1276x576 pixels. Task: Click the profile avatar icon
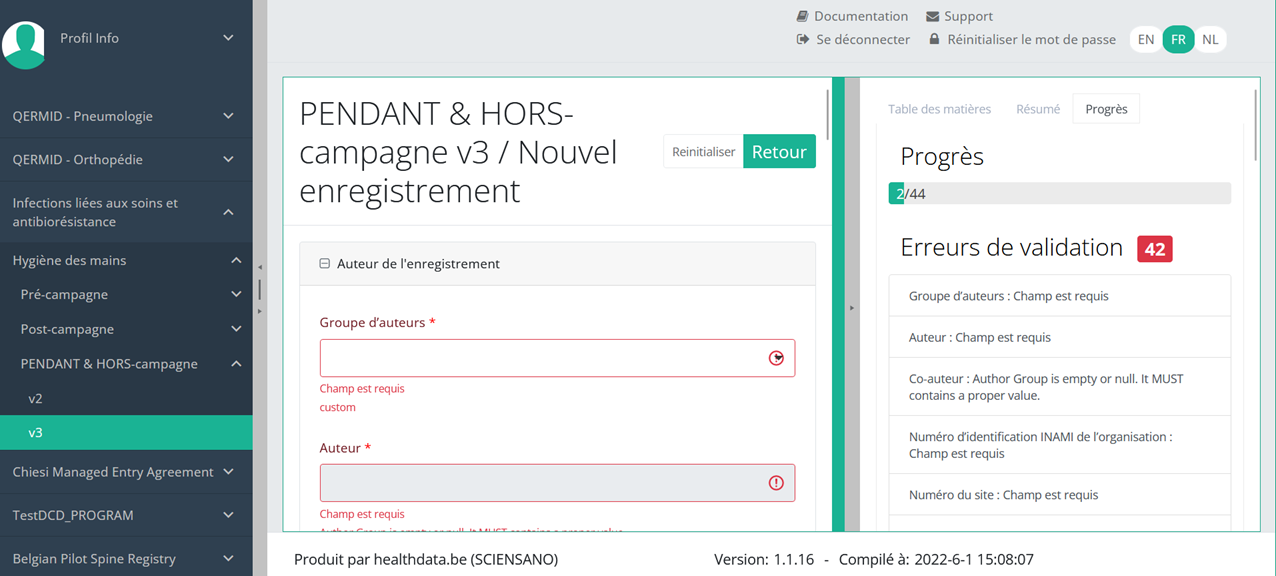pyautogui.click(x=24, y=44)
